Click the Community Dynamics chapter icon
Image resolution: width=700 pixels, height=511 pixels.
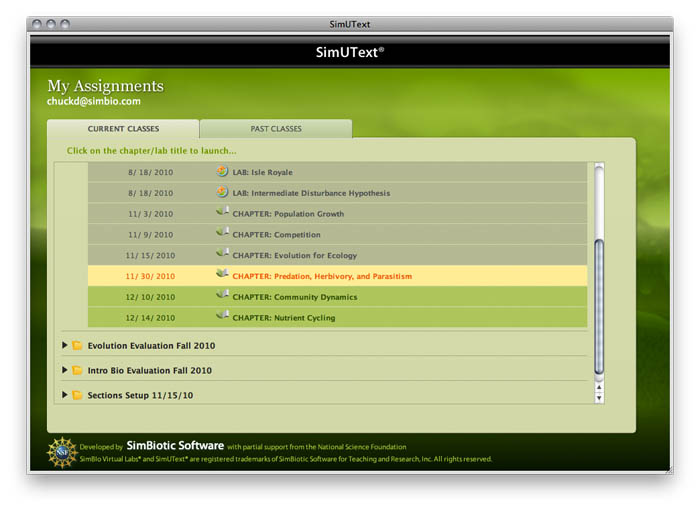pos(223,295)
